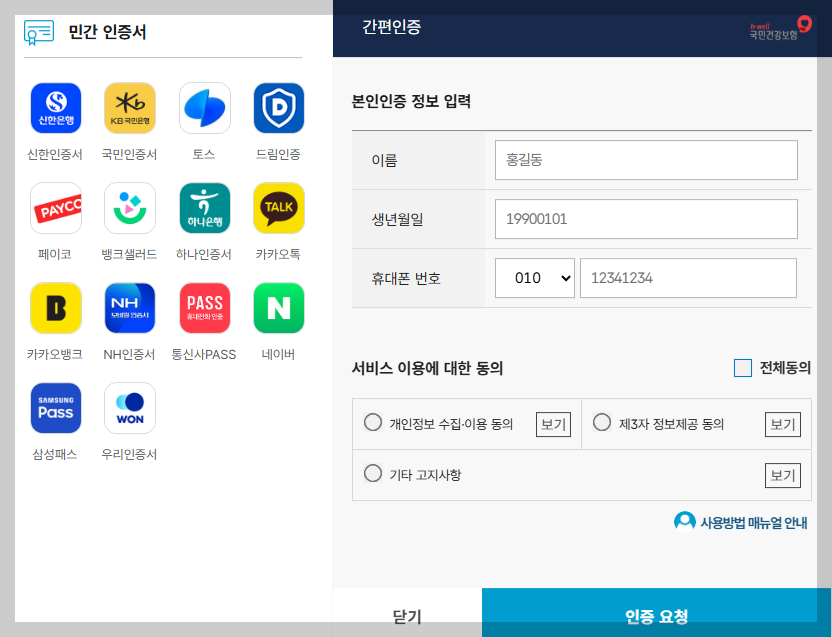The image size is (832, 637).
Task: Choose the KB 국민인증서 icon
Action: pos(130,108)
